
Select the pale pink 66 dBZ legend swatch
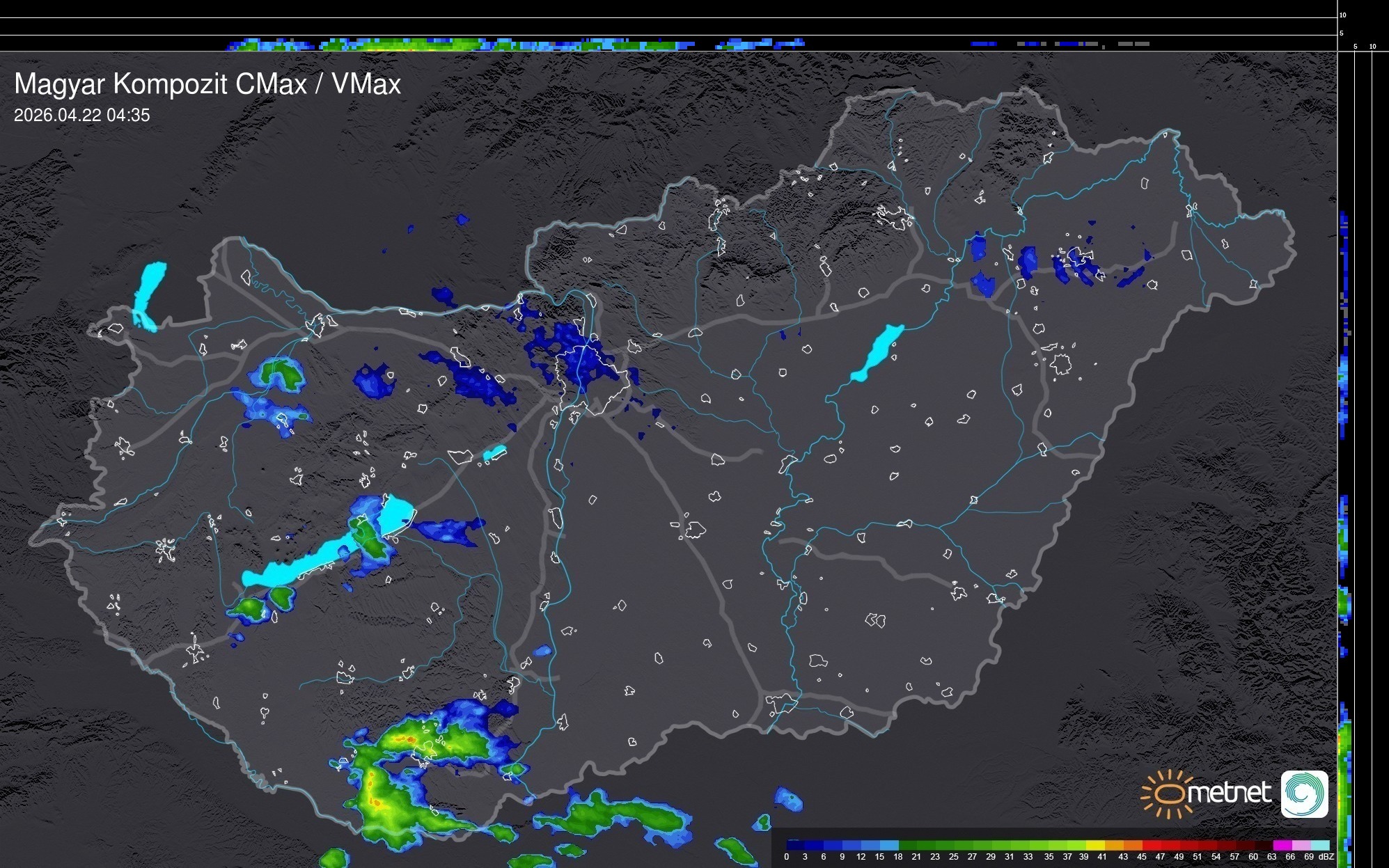pyautogui.click(x=1301, y=845)
